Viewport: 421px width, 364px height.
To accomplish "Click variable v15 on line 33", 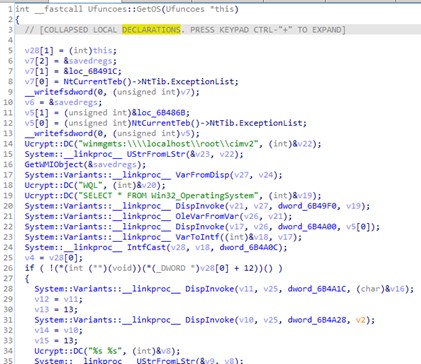I will [x=42, y=340].
